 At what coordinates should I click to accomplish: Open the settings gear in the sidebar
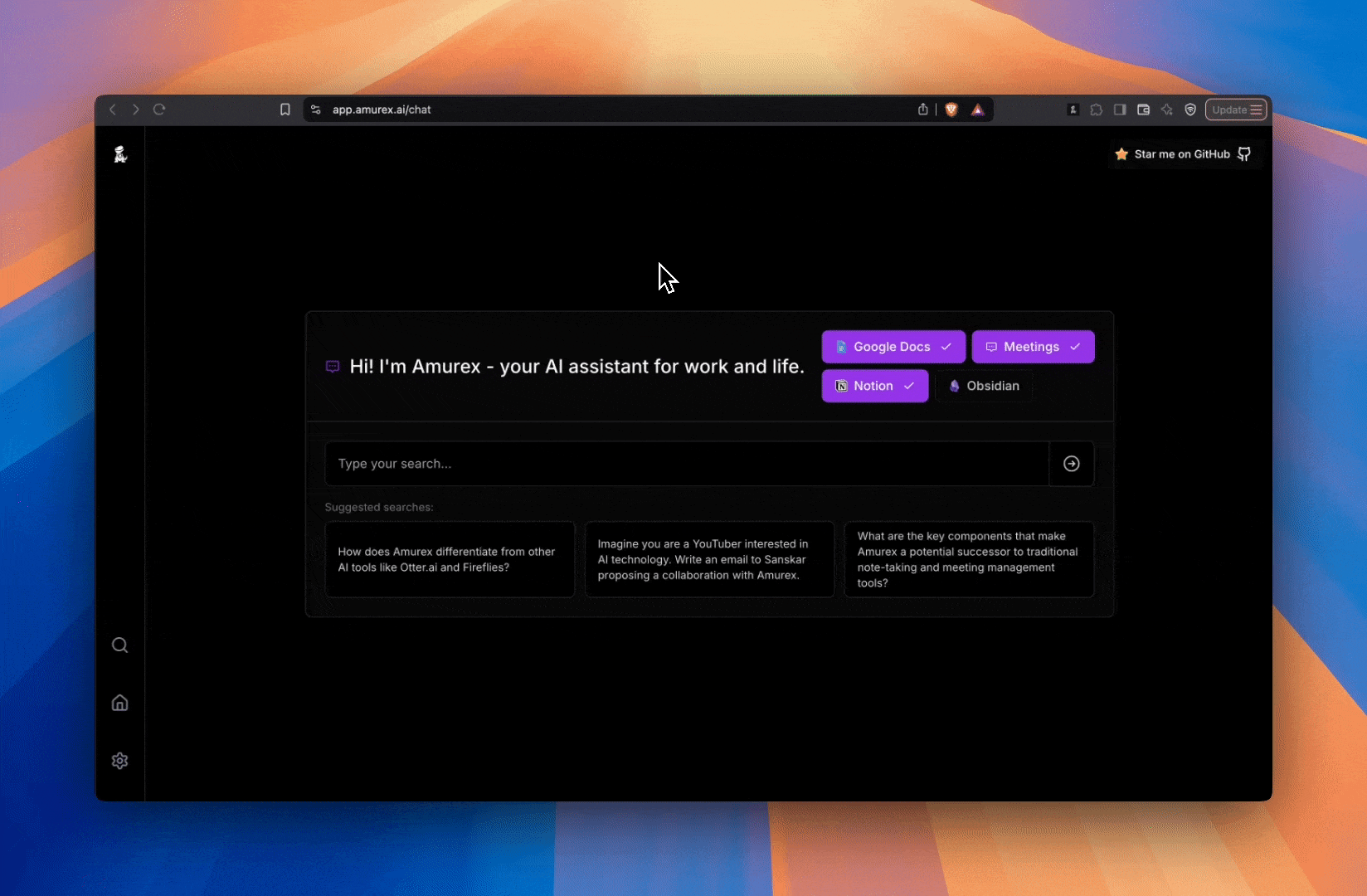coord(120,761)
